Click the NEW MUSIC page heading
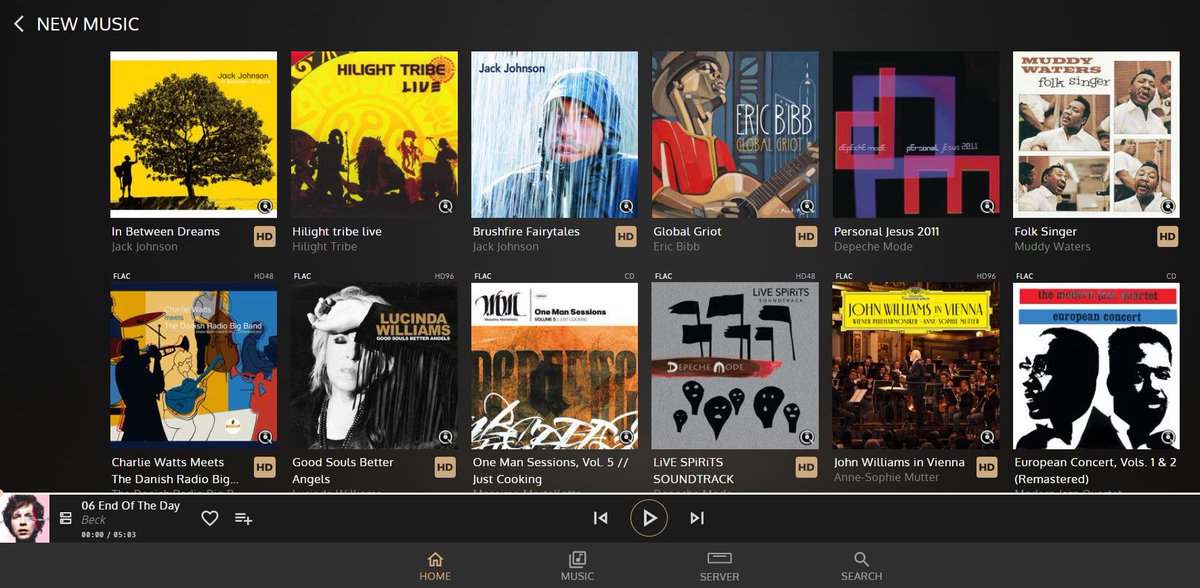The height and width of the screenshot is (588, 1200). click(88, 24)
